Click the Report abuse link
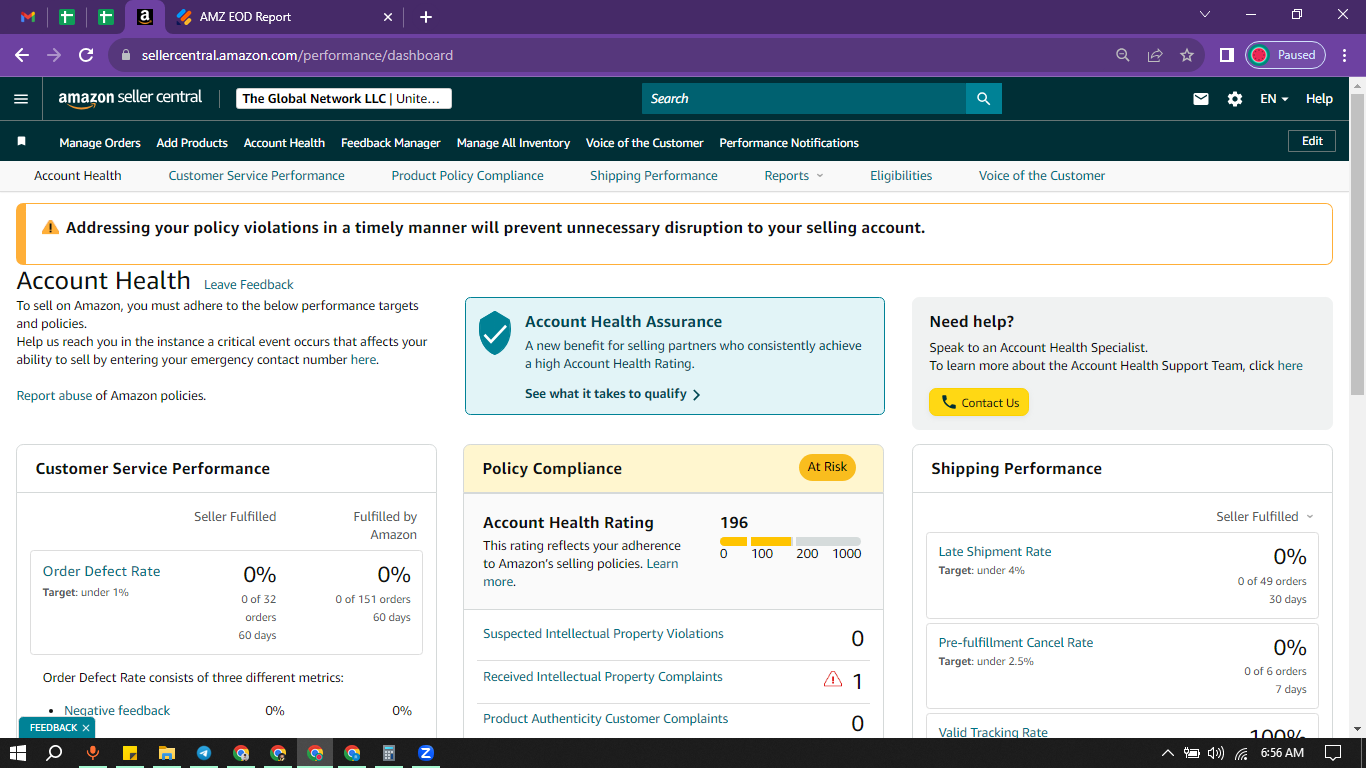The height and width of the screenshot is (768, 1366). 54,396
